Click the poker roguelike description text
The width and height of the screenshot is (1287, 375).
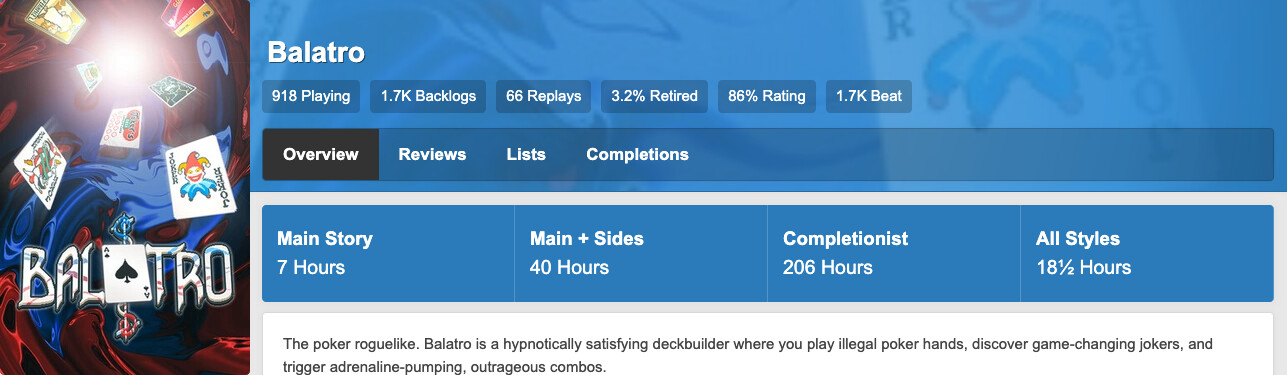pyautogui.click(x=748, y=355)
